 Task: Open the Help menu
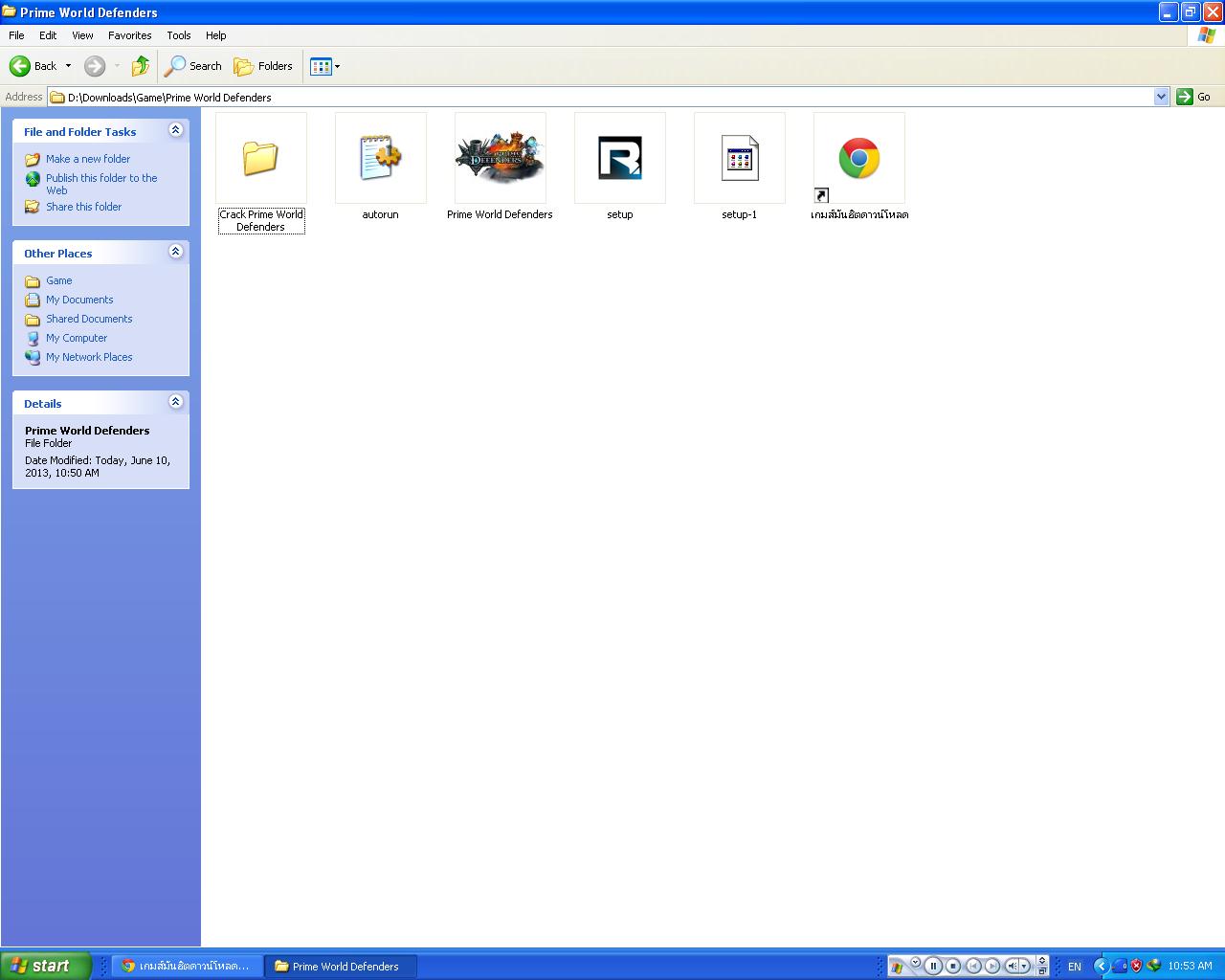pos(216,35)
